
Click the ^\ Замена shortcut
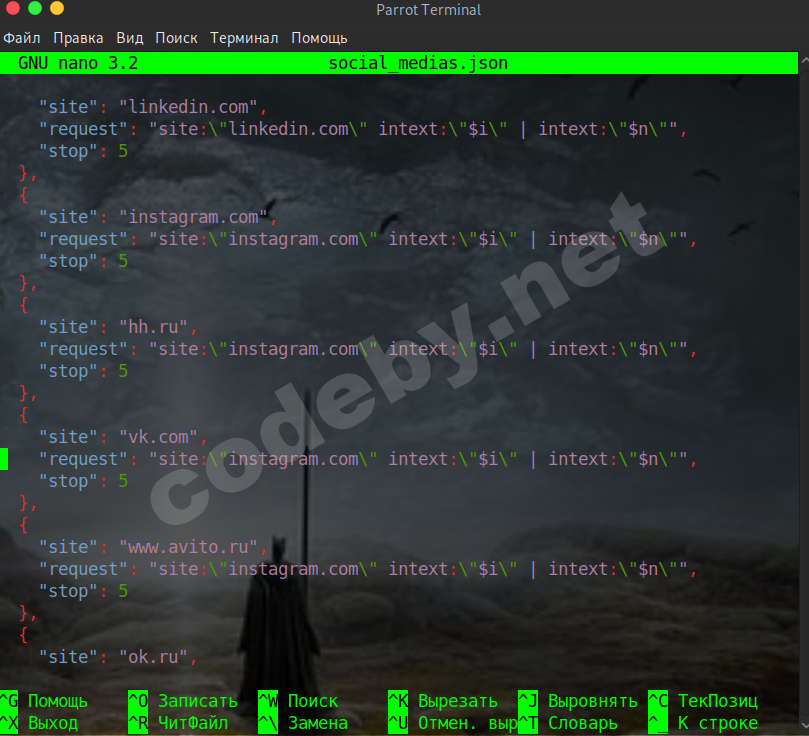pyautogui.click(x=303, y=723)
